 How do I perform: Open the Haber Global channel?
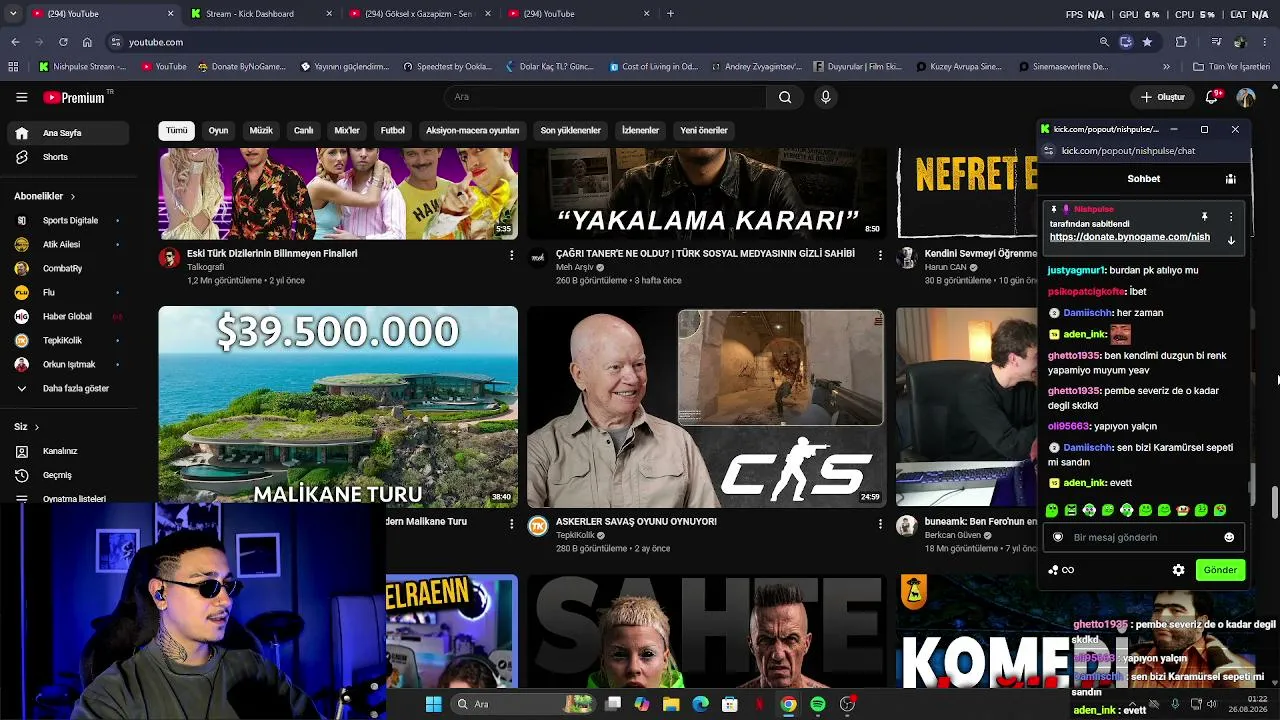[x=68, y=316]
